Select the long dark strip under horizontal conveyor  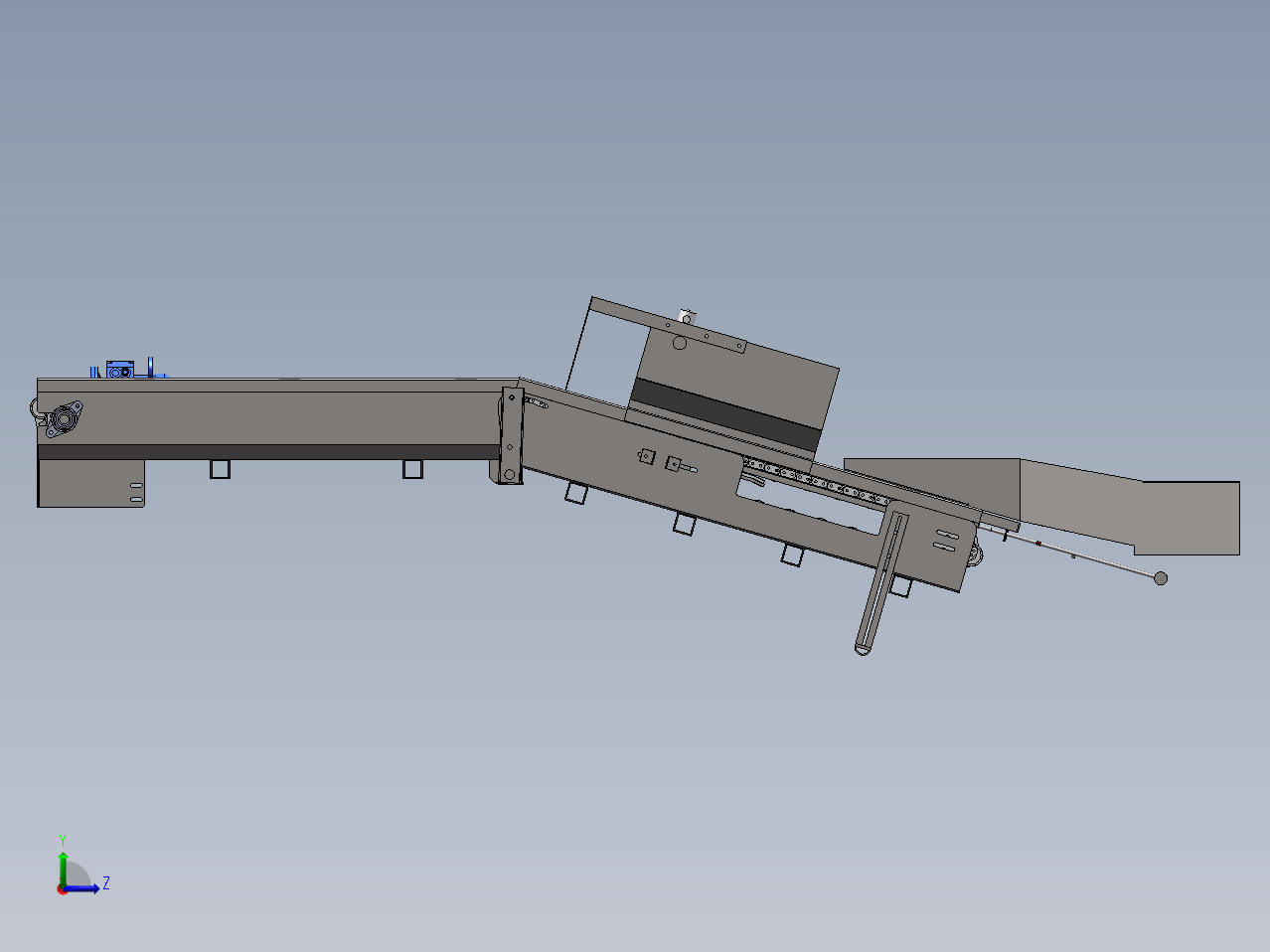coord(268,452)
